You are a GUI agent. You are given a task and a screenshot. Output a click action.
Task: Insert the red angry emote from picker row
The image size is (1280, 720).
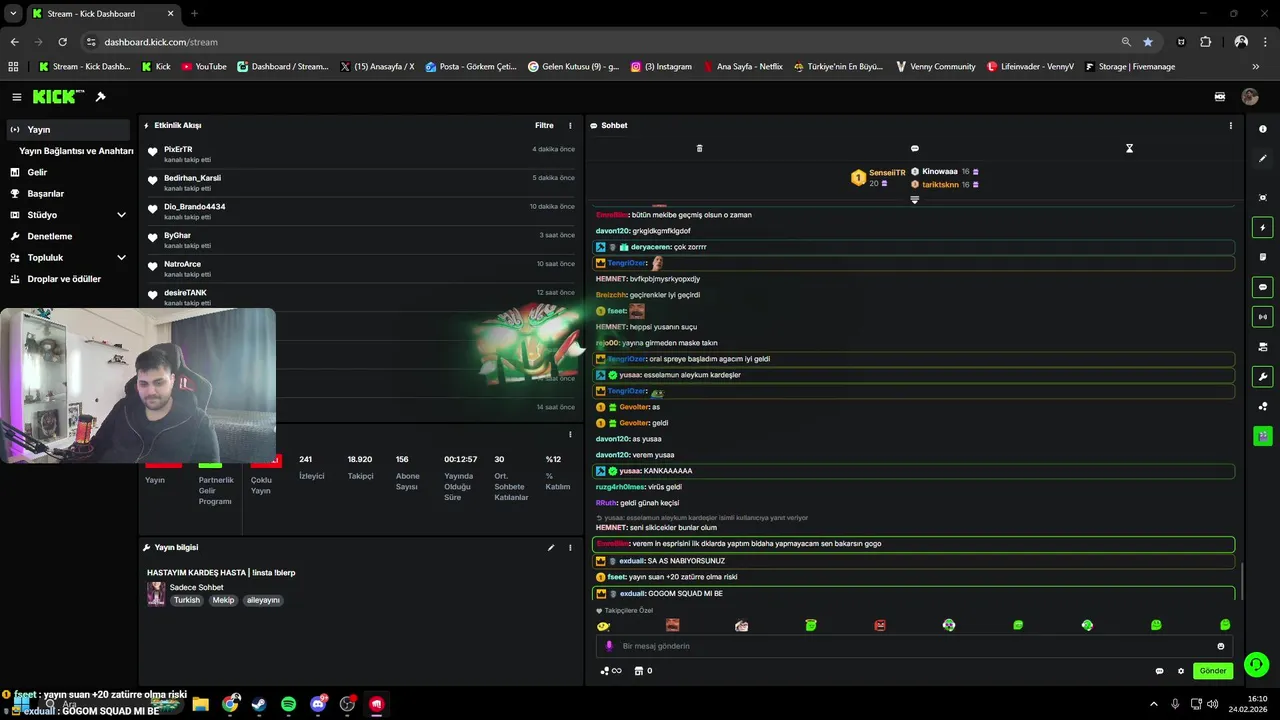[x=880, y=625]
